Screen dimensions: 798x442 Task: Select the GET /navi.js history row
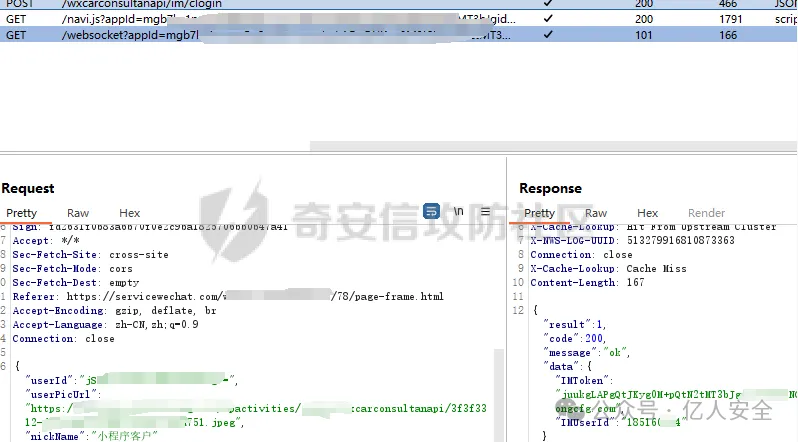pyautogui.click(x=399, y=19)
